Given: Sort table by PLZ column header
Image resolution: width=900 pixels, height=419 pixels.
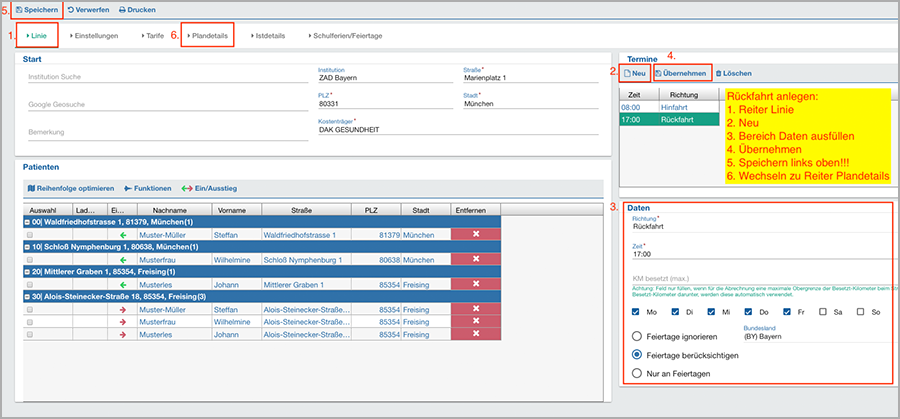Looking at the screenshot, I should pyautogui.click(x=376, y=210).
